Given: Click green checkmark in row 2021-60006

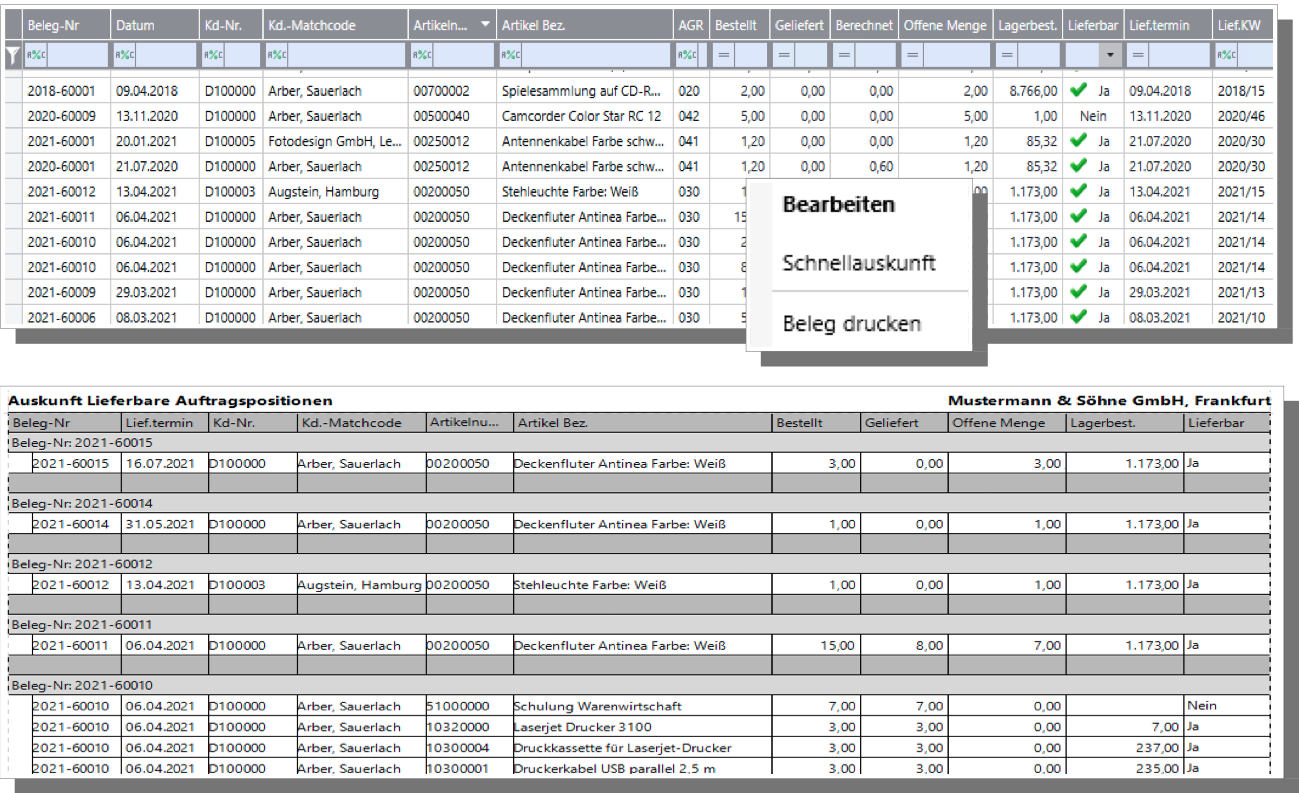Looking at the screenshot, I should click(1078, 317).
